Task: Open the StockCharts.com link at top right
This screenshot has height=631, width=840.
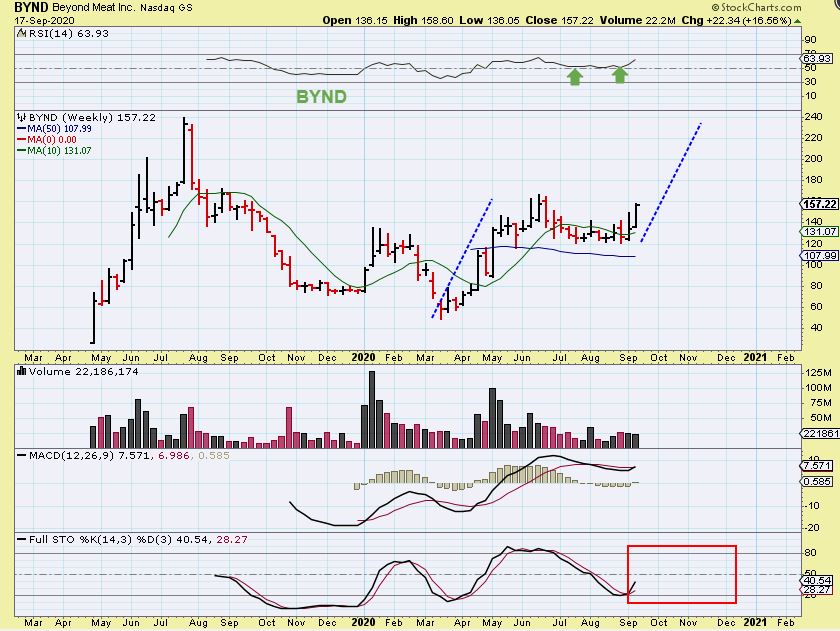Action: click(756, 7)
